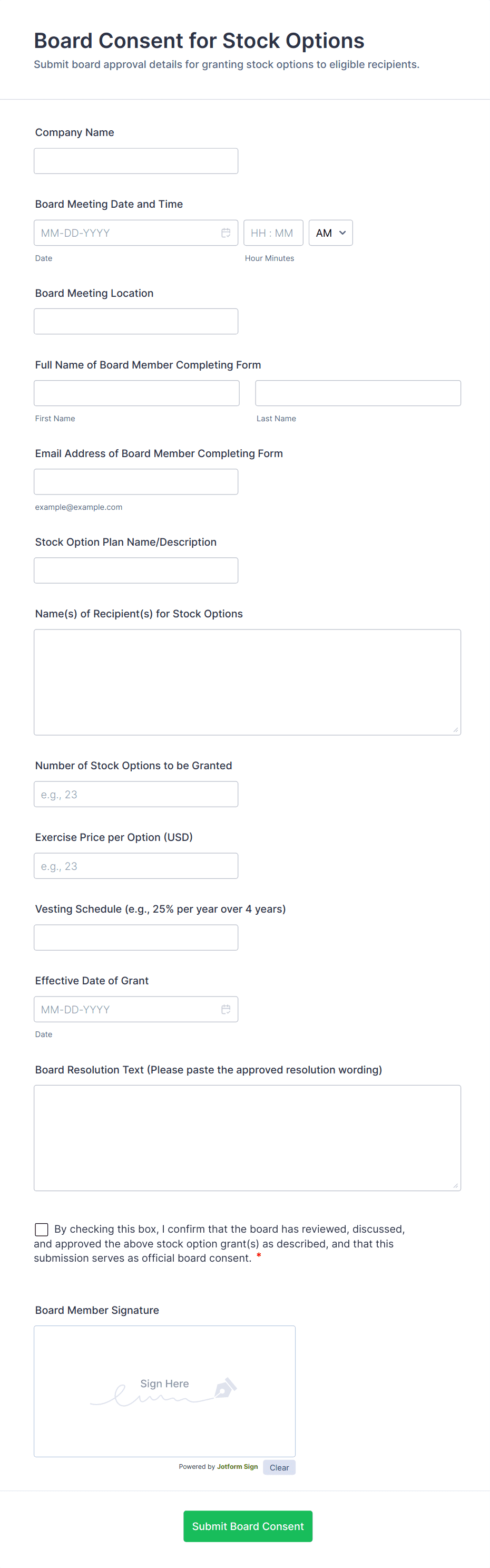This screenshot has height=1568, width=490.
Task: Check the board consent confirmation checkbox
Action: coord(41,1229)
